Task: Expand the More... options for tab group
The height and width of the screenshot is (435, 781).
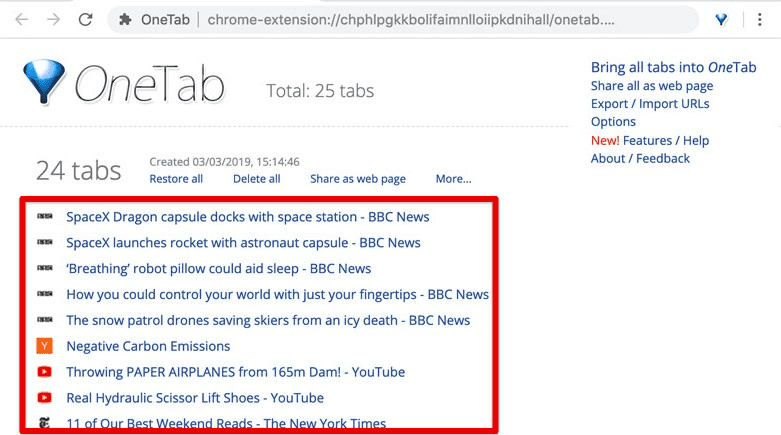Action: (453, 179)
